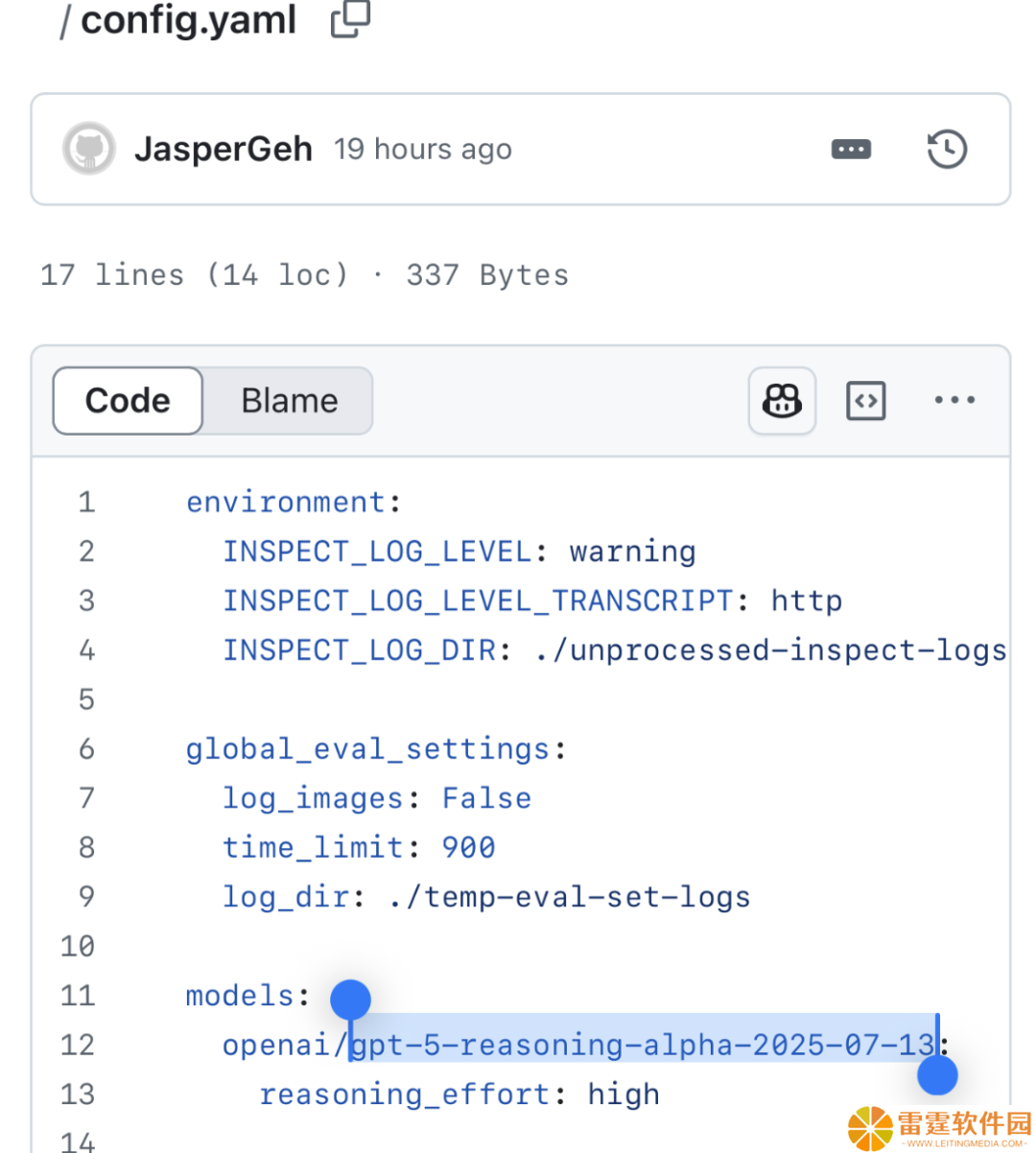1036x1153 pixels.
Task: Click the reasoning_effort key
Action: pyautogui.click(x=404, y=1094)
